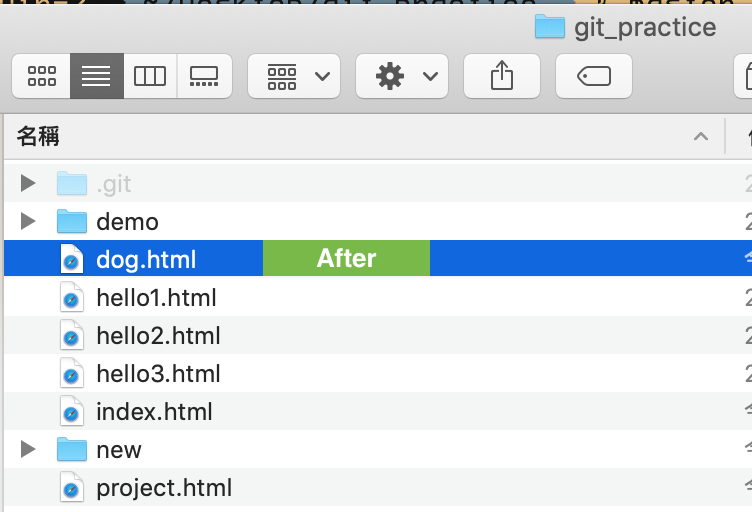Click the hello3.html file icon
The width and height of the screenshot is (752, 512).
point(70,374)
